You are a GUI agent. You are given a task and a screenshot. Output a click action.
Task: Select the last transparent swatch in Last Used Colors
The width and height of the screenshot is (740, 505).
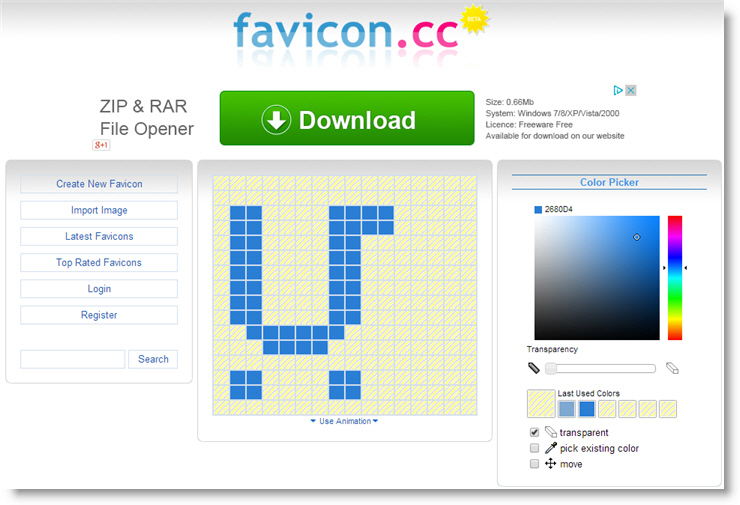point(668,409)
